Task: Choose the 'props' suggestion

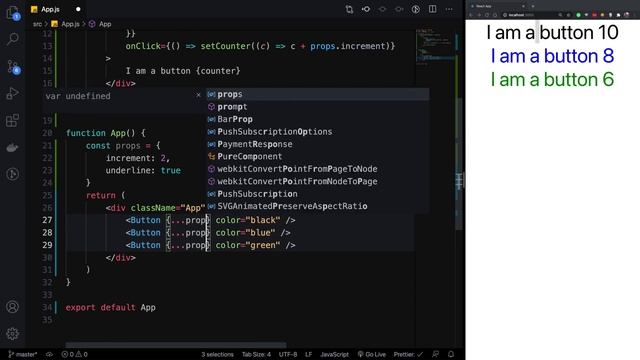Action: [318, 94]
